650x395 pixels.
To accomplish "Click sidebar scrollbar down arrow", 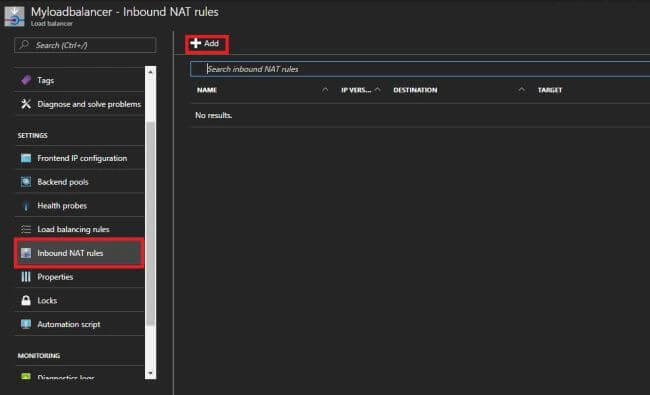I will click(150, 373).
